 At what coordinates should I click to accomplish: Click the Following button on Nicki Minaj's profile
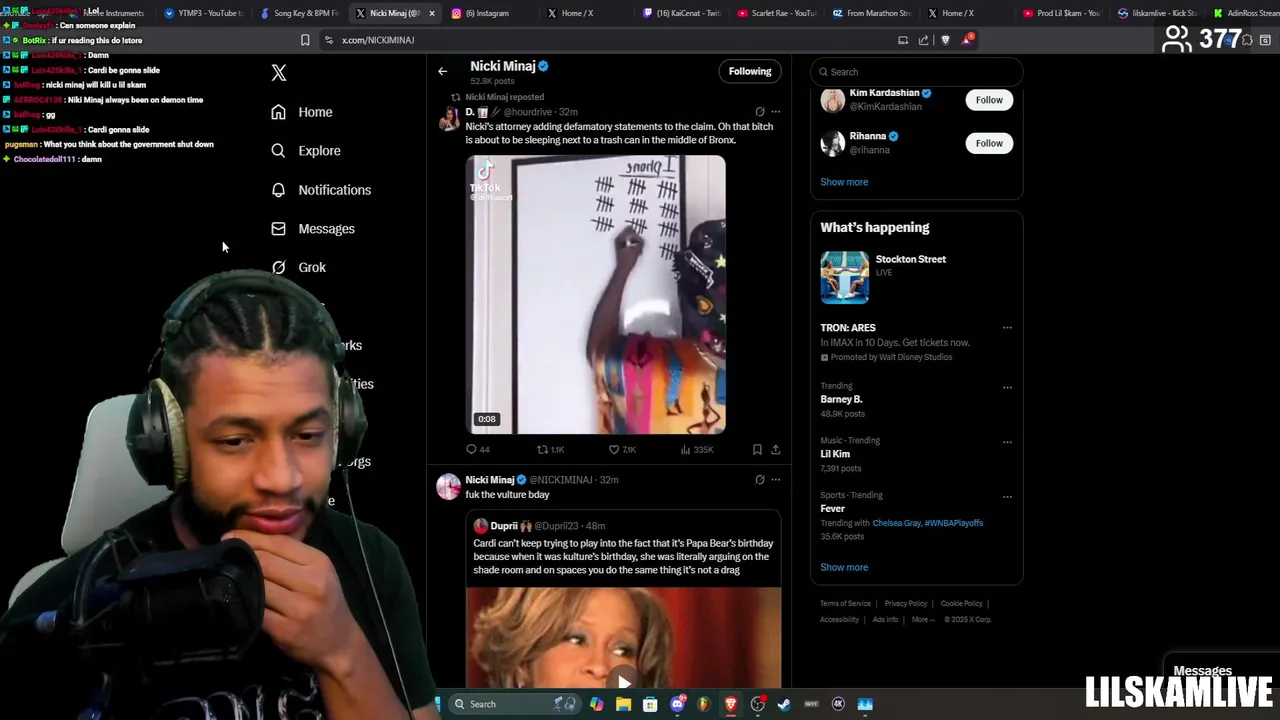point(750,71)
